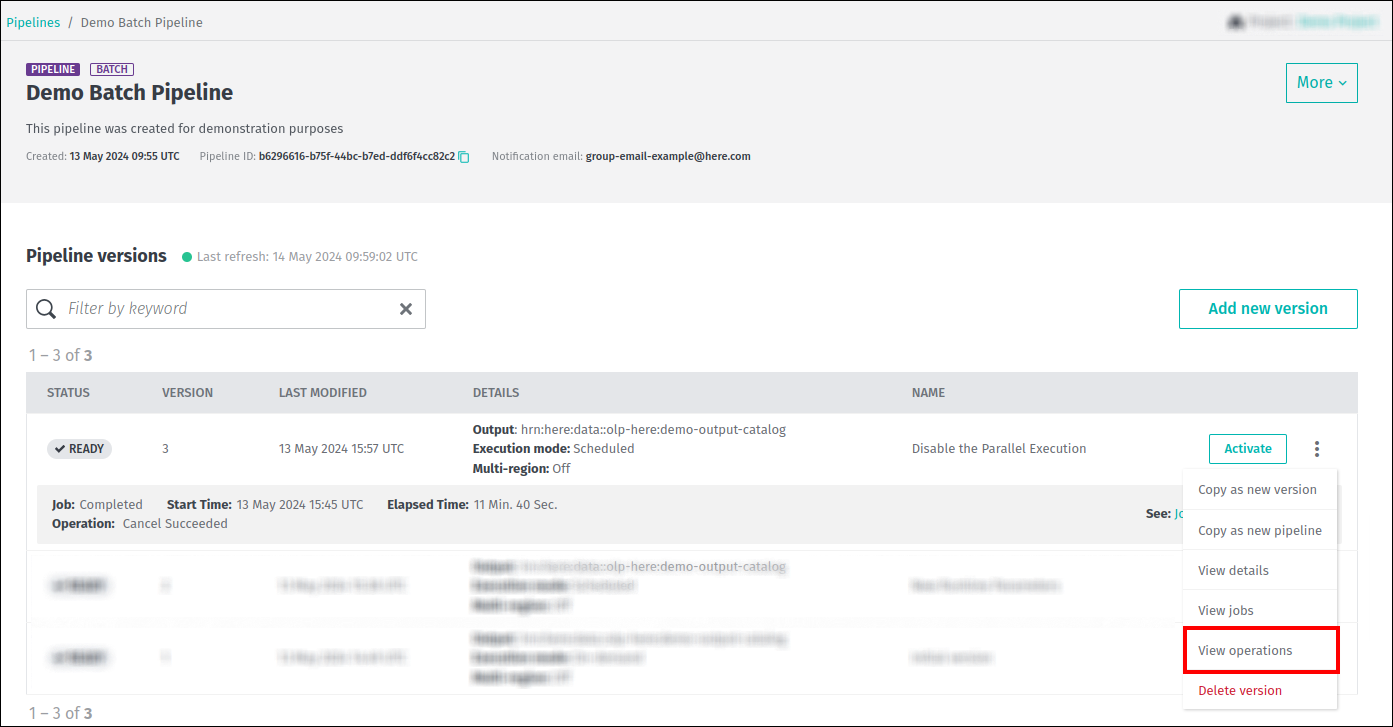
Task: Click the BATCH label beside PIPELINE
Action: tap(111, 69)
